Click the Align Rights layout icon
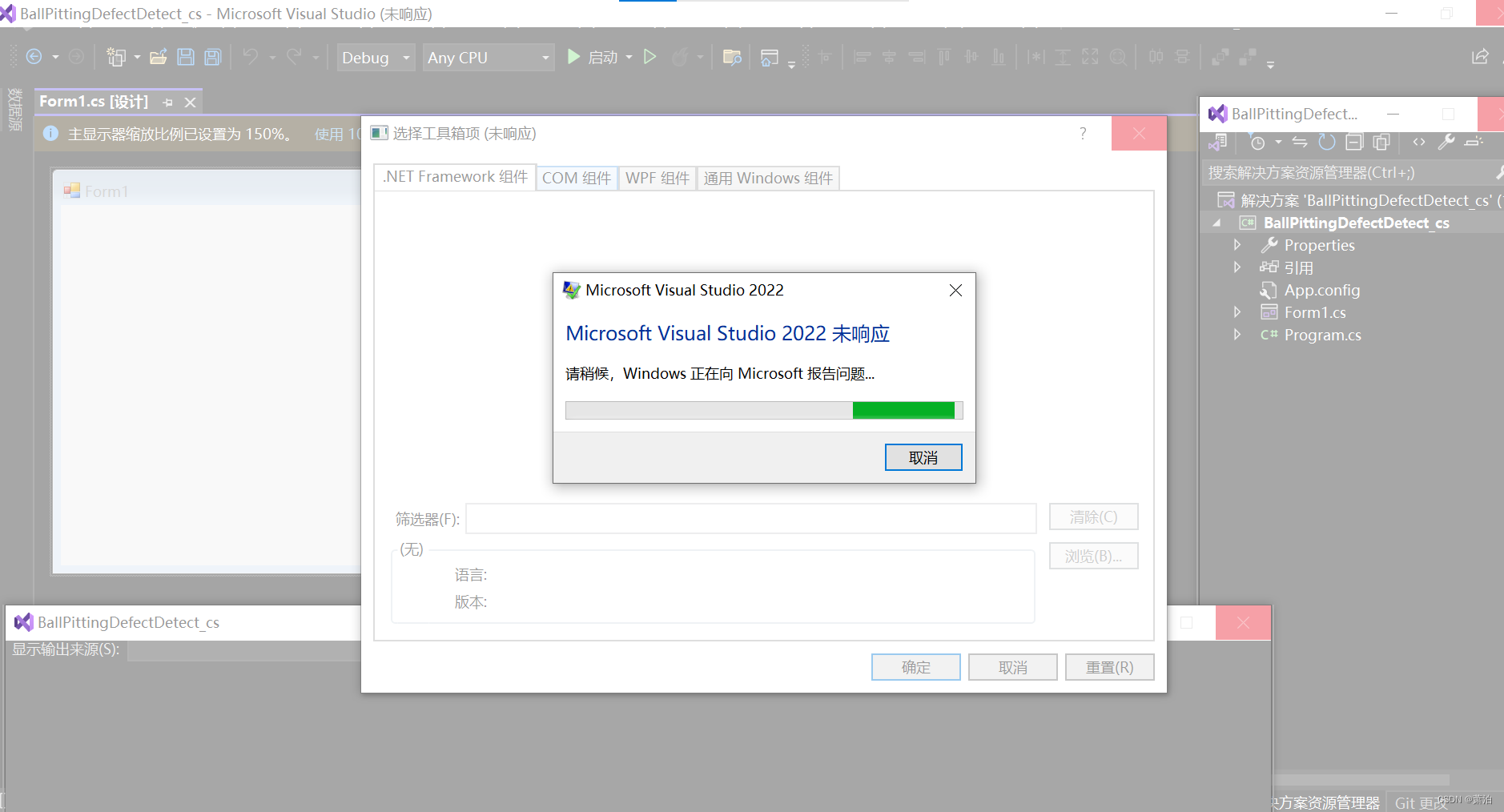This screenshot has width=1504, height=812. [916, 57]
